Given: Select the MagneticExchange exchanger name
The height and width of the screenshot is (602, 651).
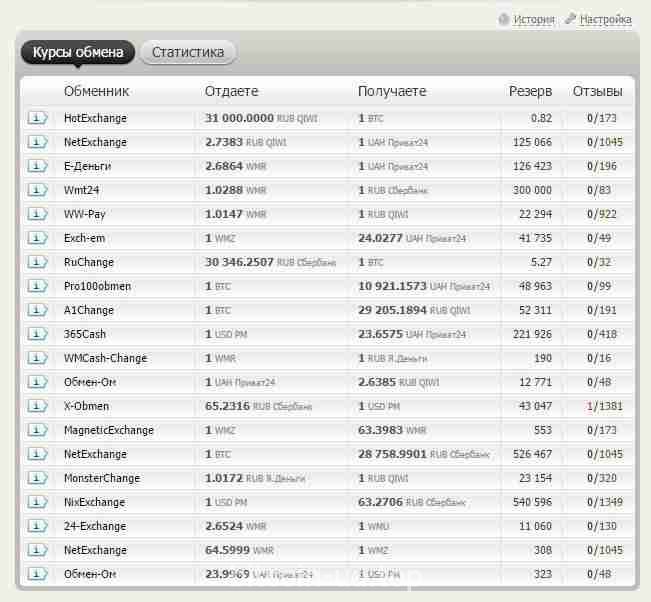Looking at the screenshot, I should (109, 431).
